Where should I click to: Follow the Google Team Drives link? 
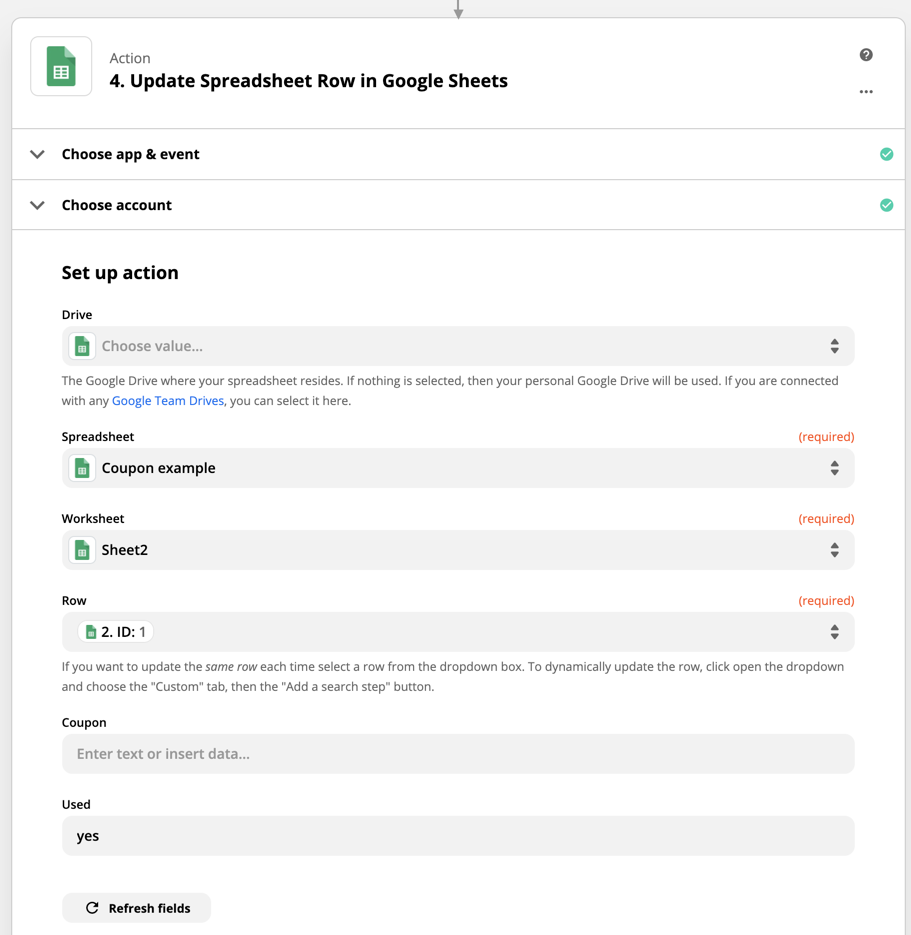click(x=168, y=401)
